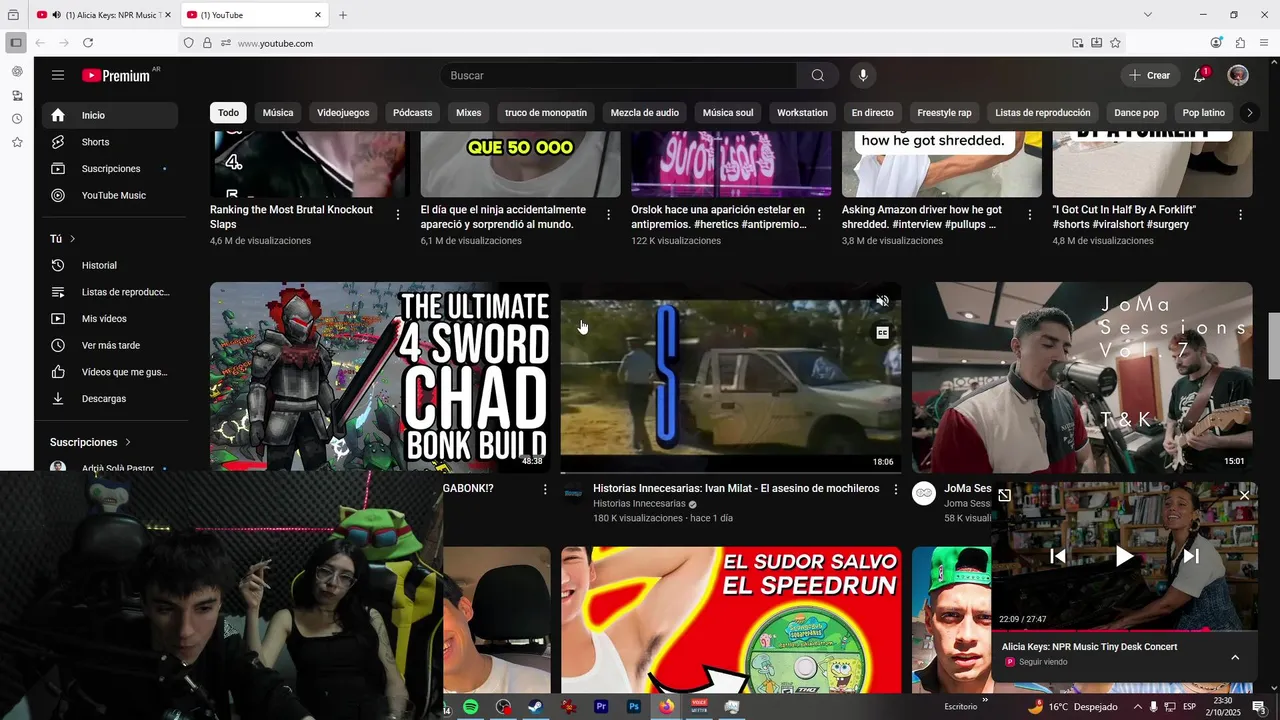Open Spotify from the taskbar
Screen dimensions: 1280x720
[x=471, y=707]
